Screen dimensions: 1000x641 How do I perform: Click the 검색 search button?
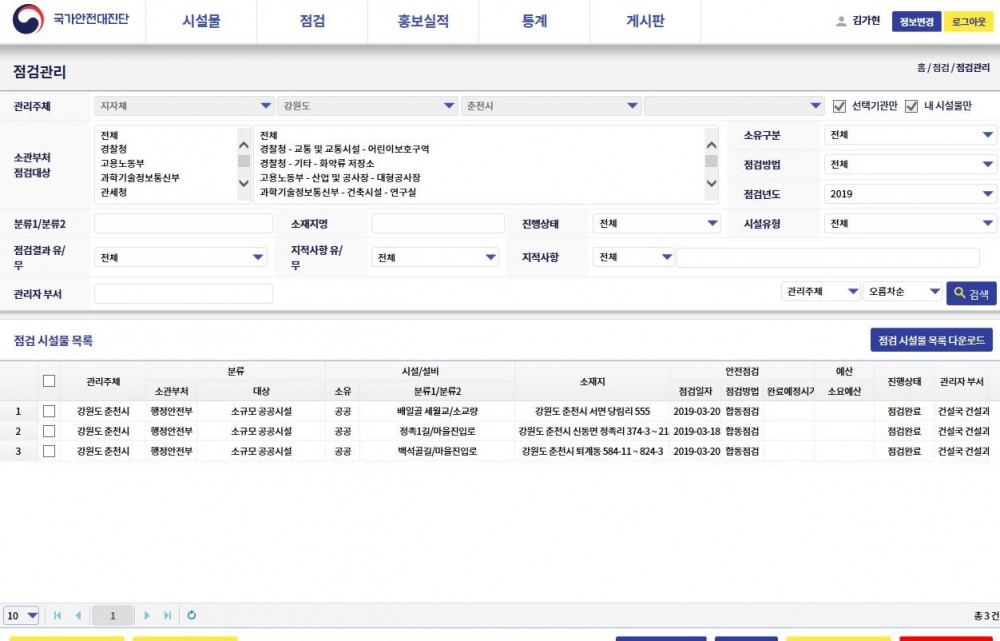point(971,293)
